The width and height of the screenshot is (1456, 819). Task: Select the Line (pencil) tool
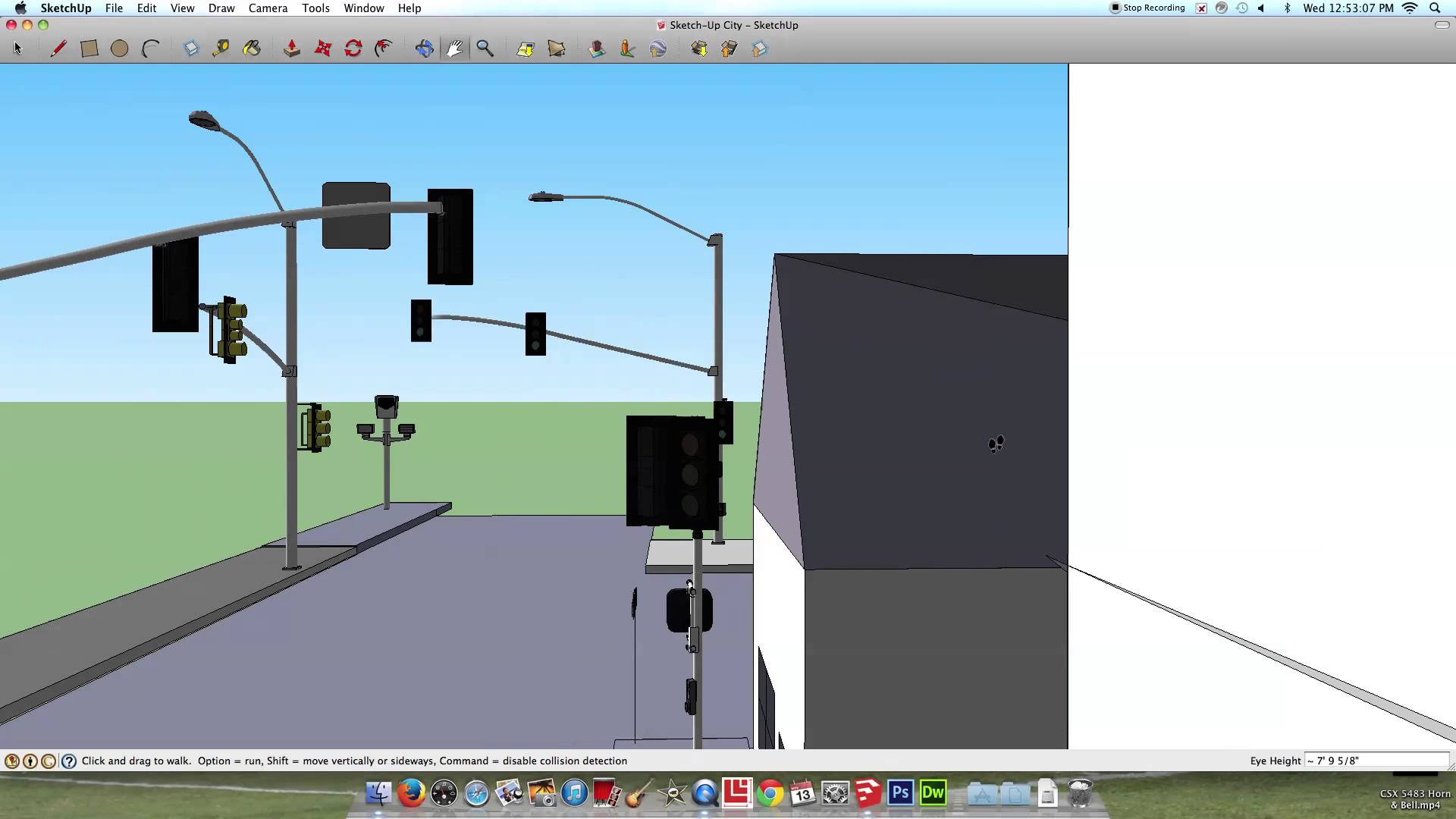tap(59, 48)
